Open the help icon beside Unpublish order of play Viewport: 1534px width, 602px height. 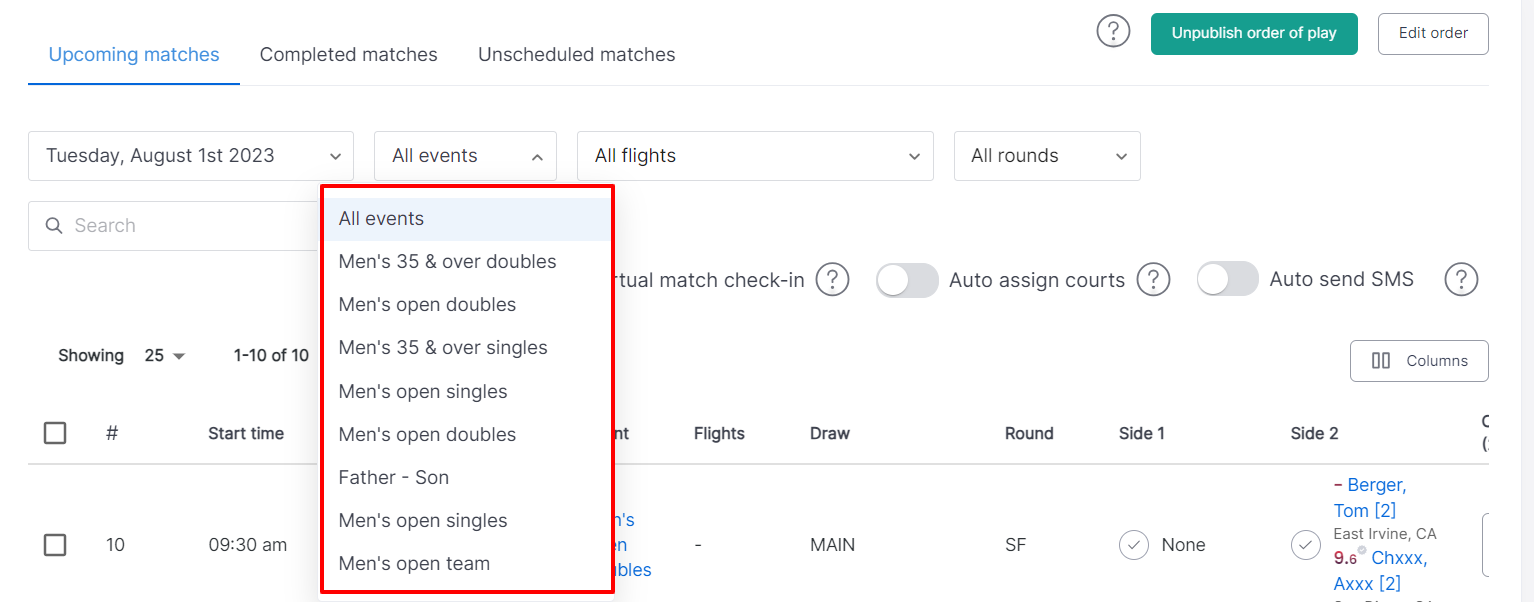(x=1113, y=32)
